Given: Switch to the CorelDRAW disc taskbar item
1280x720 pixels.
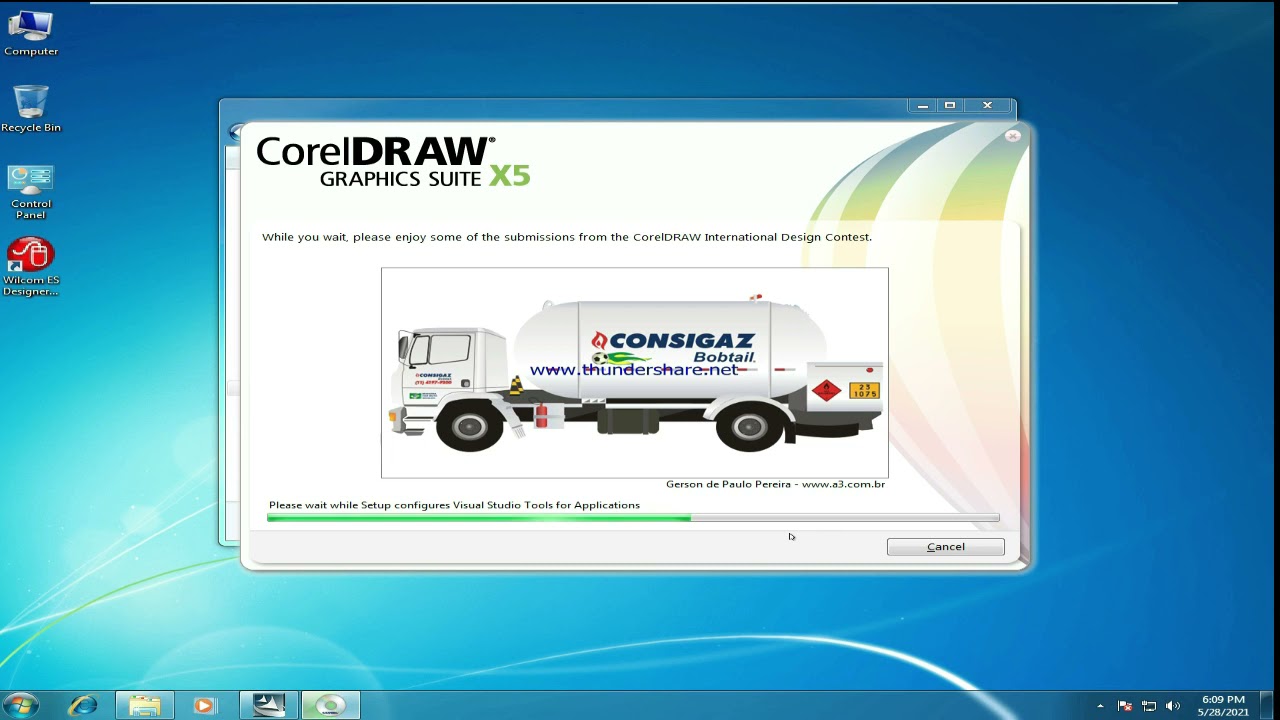Looking at the screenshot, I should [330, 705].
